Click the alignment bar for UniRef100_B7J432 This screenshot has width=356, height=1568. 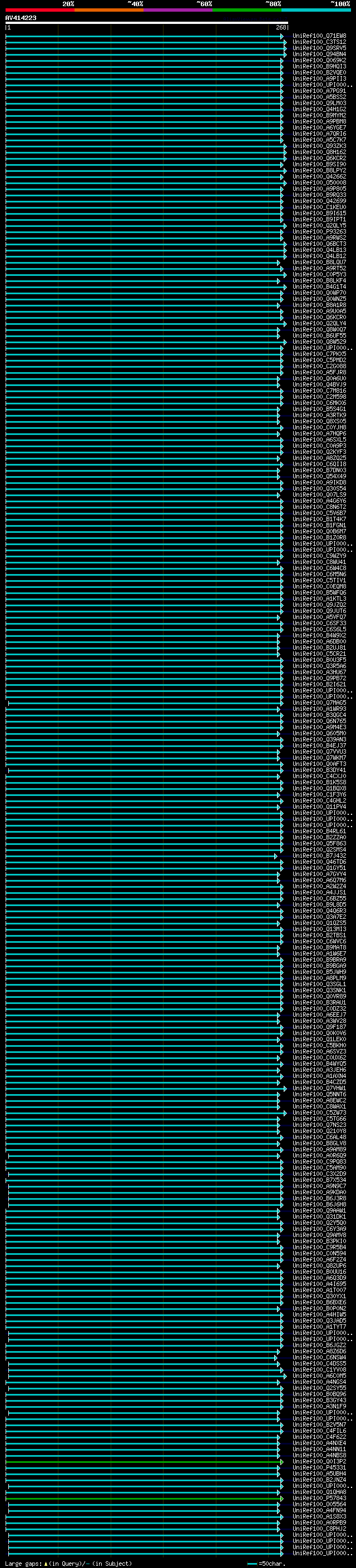[x=141, y=856]
